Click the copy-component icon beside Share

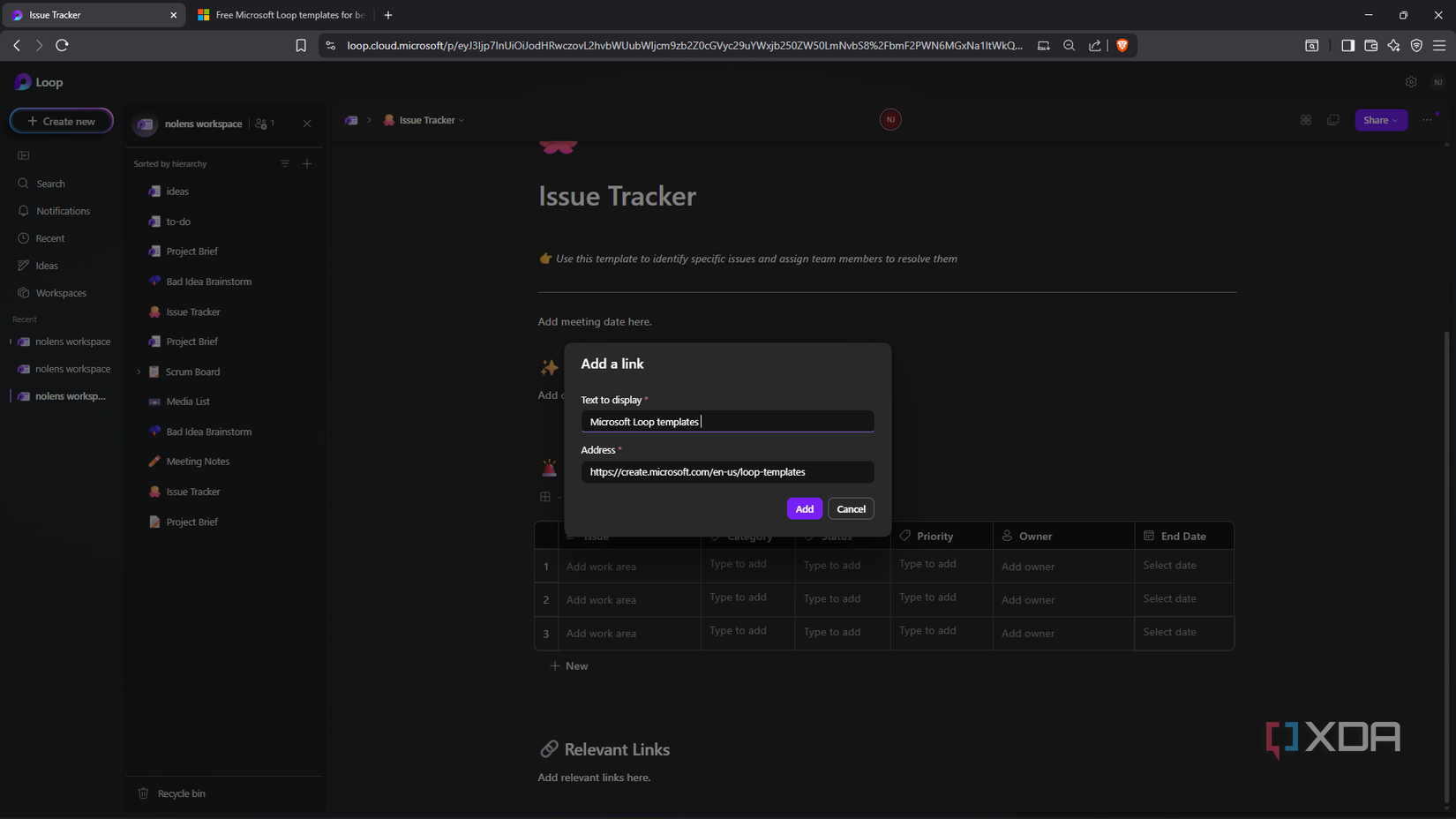[1332, 120]
